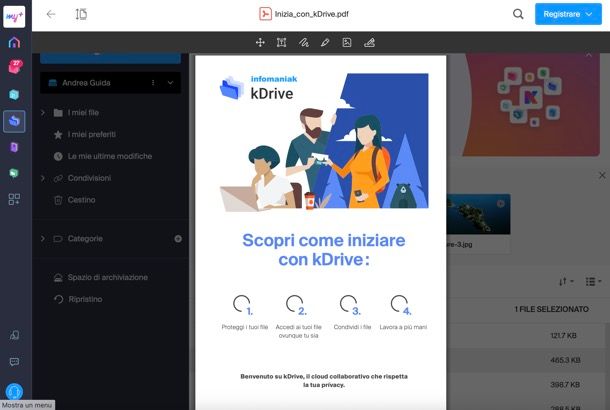Viewport: 610px width, 410px height.
Task: Select the signature scribble tool
Action: [x=303, y=42]
